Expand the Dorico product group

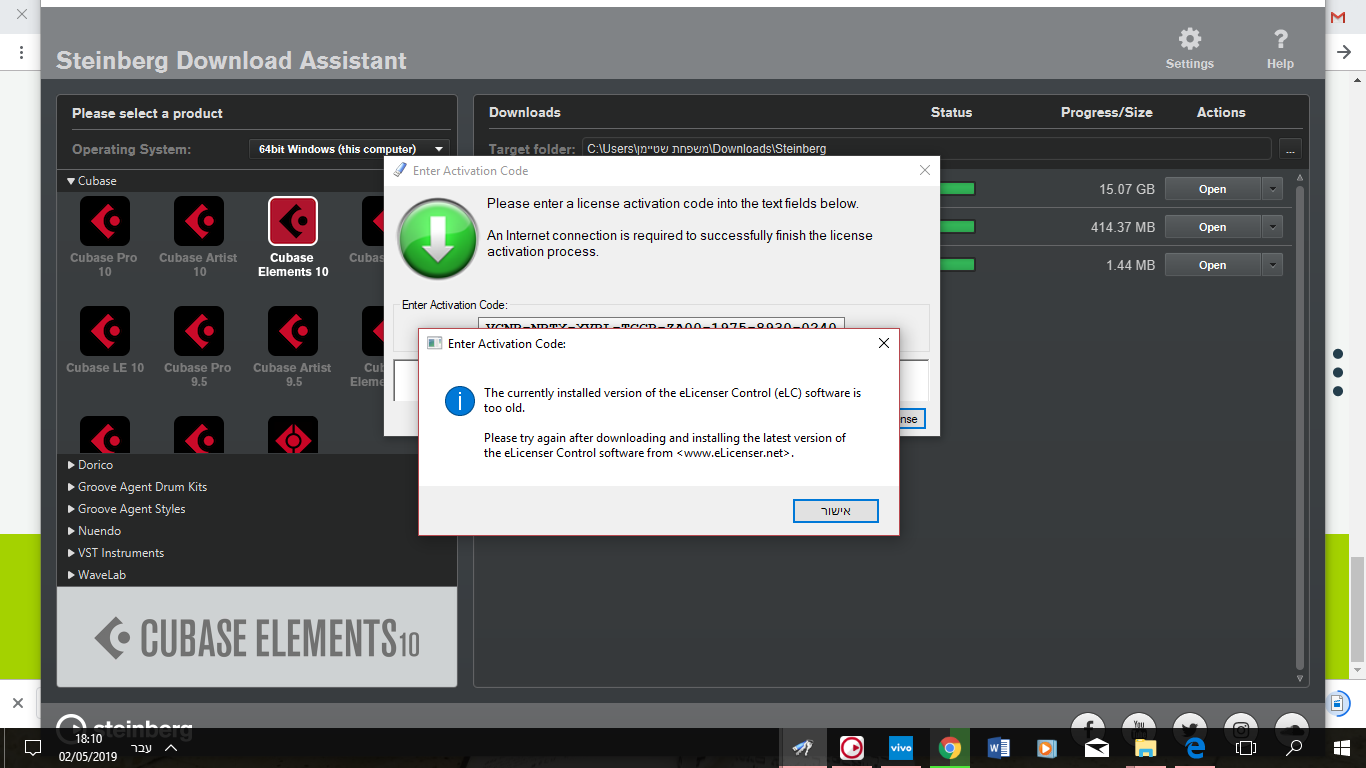tap(71, 465)
